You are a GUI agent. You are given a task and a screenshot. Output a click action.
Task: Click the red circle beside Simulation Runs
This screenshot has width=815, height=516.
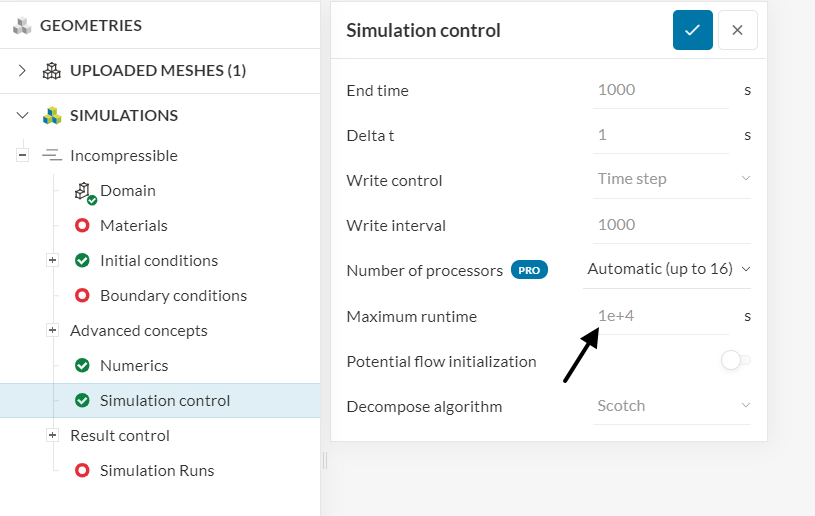point(82,471)
